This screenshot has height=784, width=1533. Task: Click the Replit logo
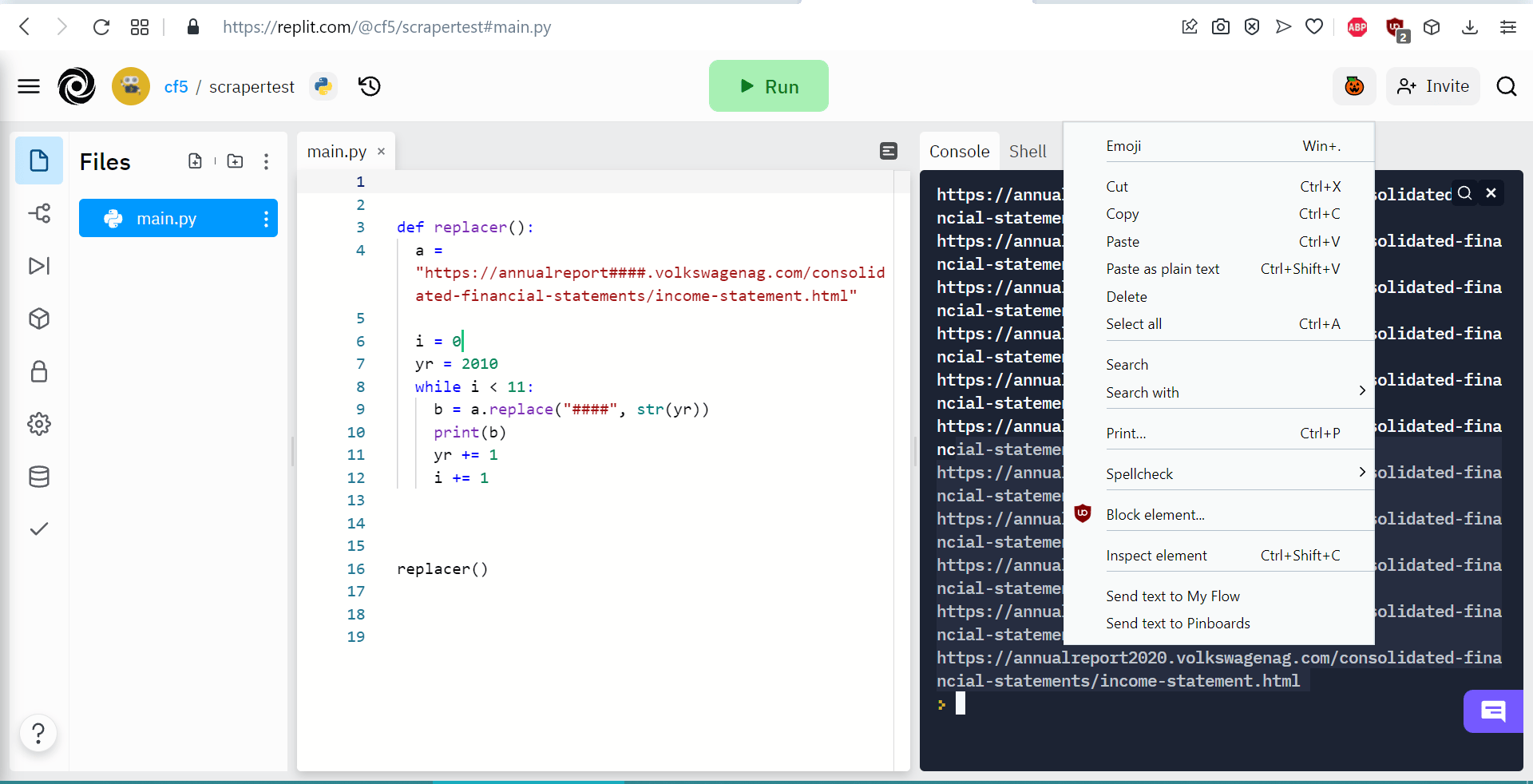pos(77,86)
